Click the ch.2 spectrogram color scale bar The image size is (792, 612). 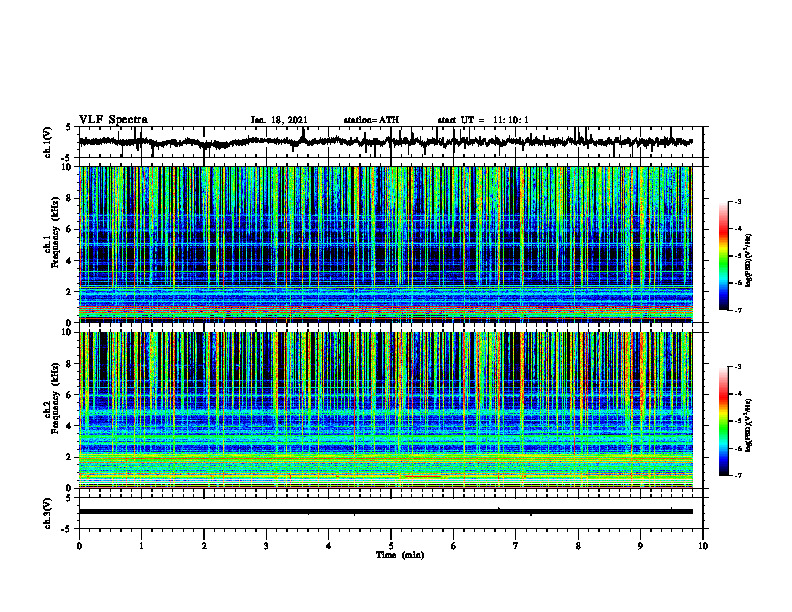click(724, 421)
